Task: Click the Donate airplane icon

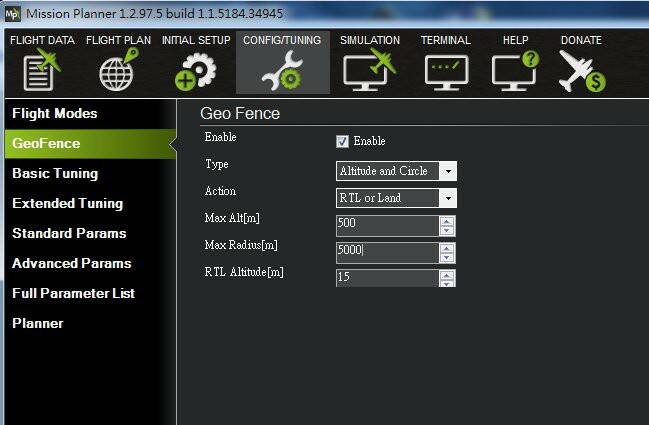Action: click(x=581, y=71)
